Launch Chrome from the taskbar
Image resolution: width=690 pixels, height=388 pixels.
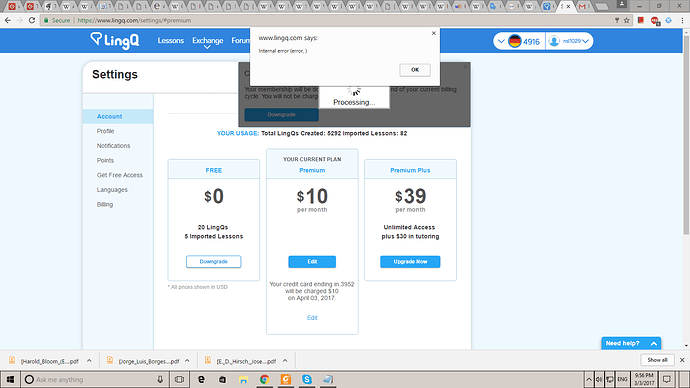pyautogui.click(x=264, y=379)
